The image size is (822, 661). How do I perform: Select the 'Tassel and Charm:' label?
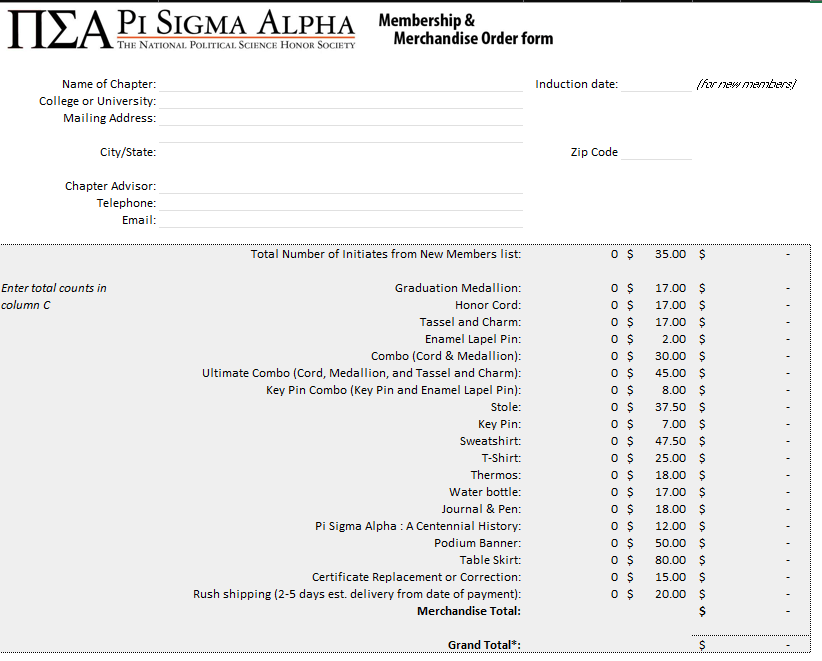[470, 322]
